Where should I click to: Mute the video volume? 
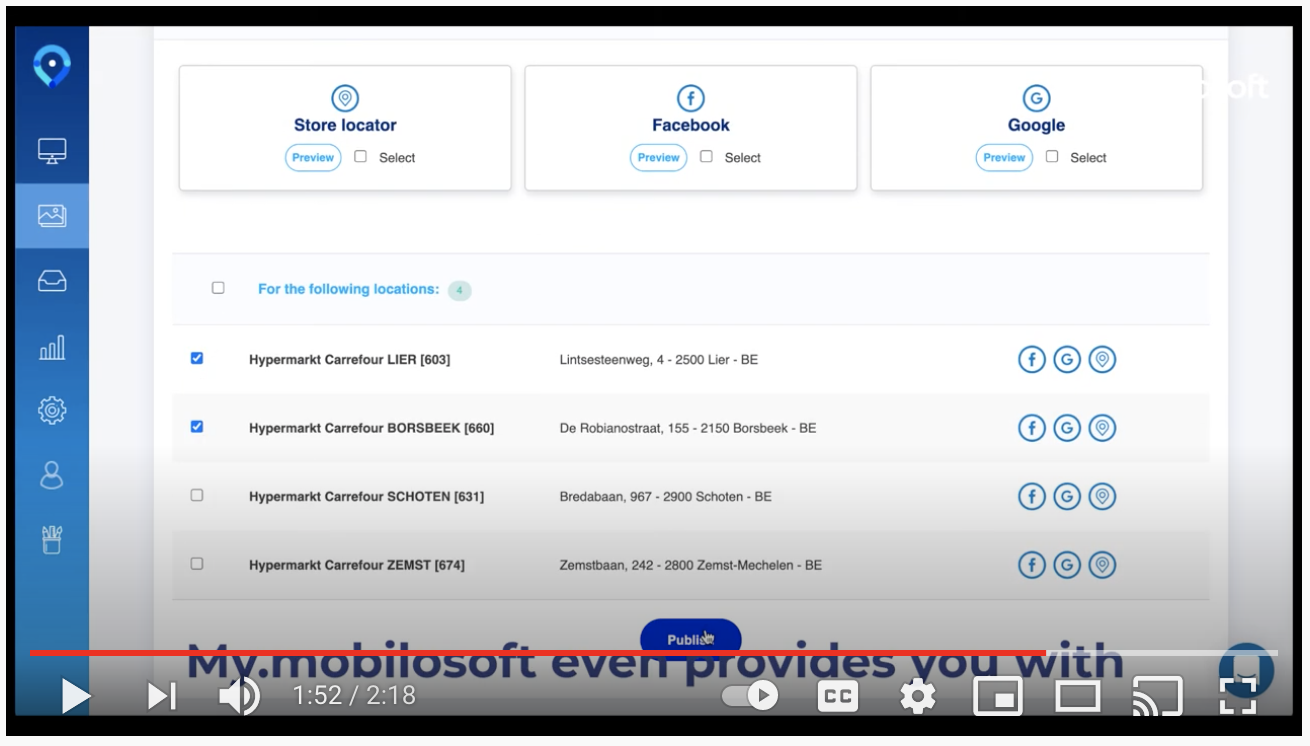240,696
